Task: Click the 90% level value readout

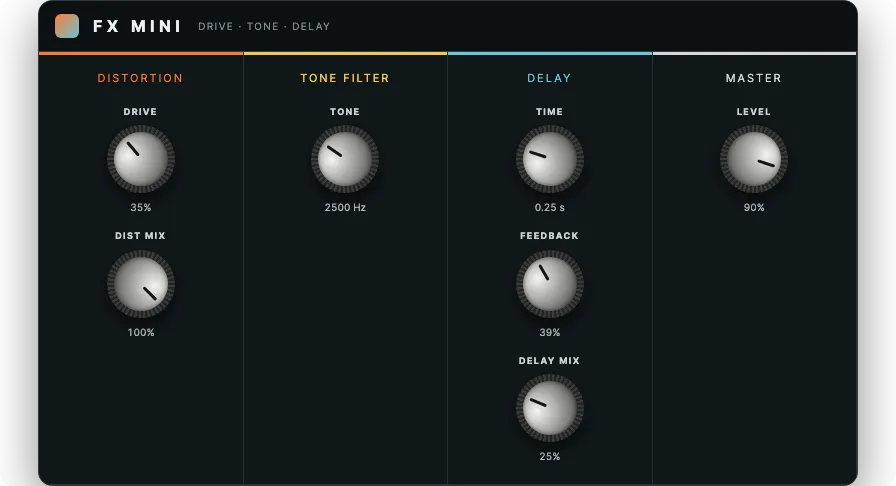Action: [x=754, y=208]
